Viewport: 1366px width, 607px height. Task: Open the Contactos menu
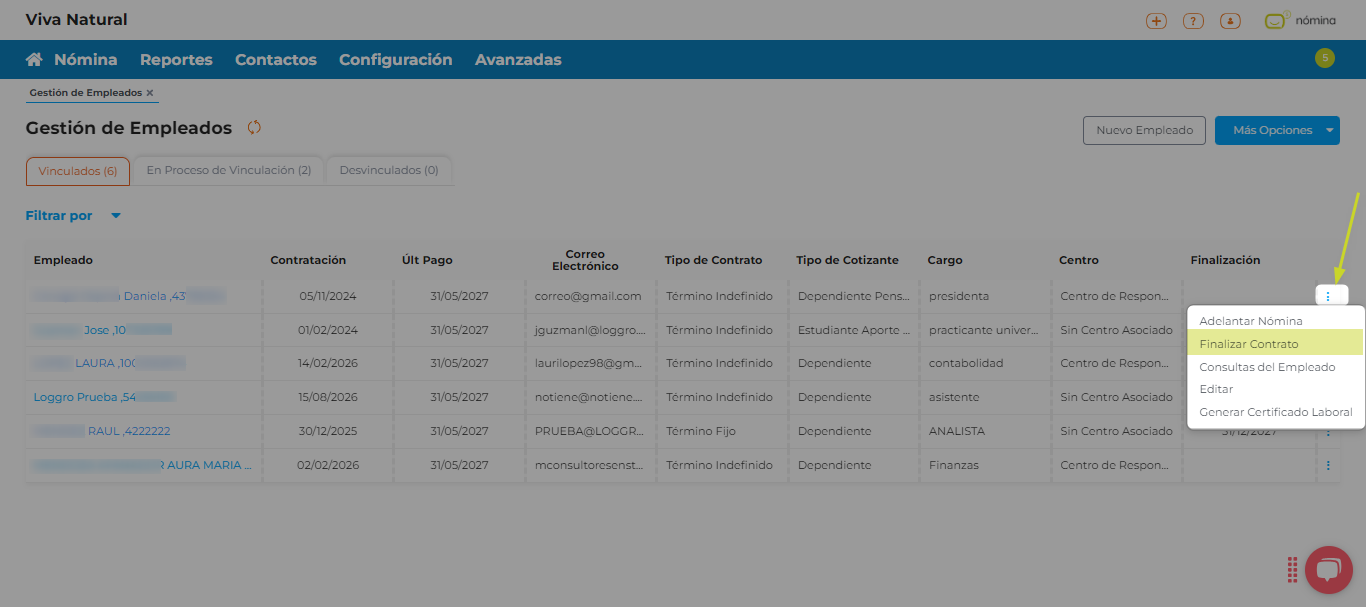point(276,59)
